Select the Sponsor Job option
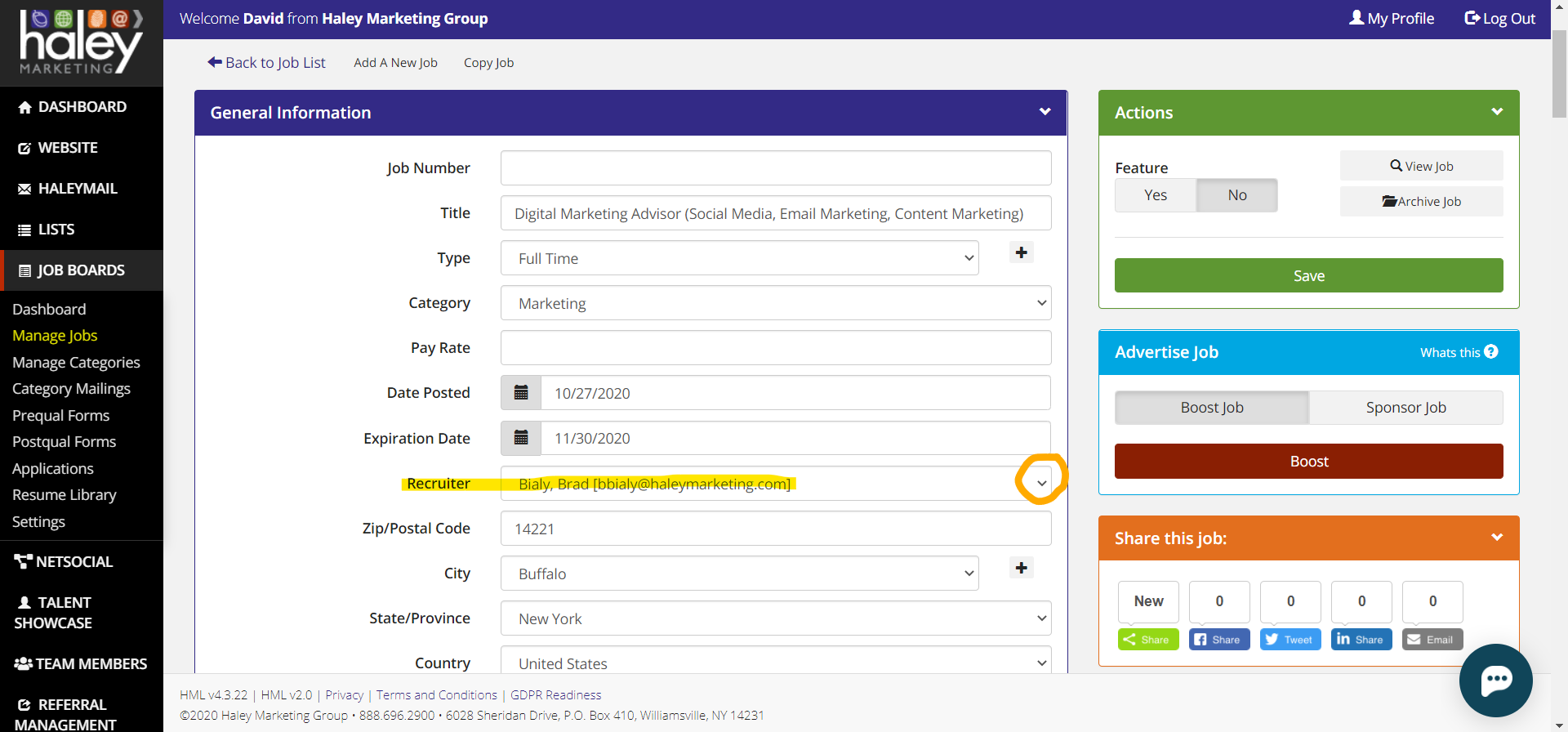This screenshot has height=732, width=1568. (1406, 408)
